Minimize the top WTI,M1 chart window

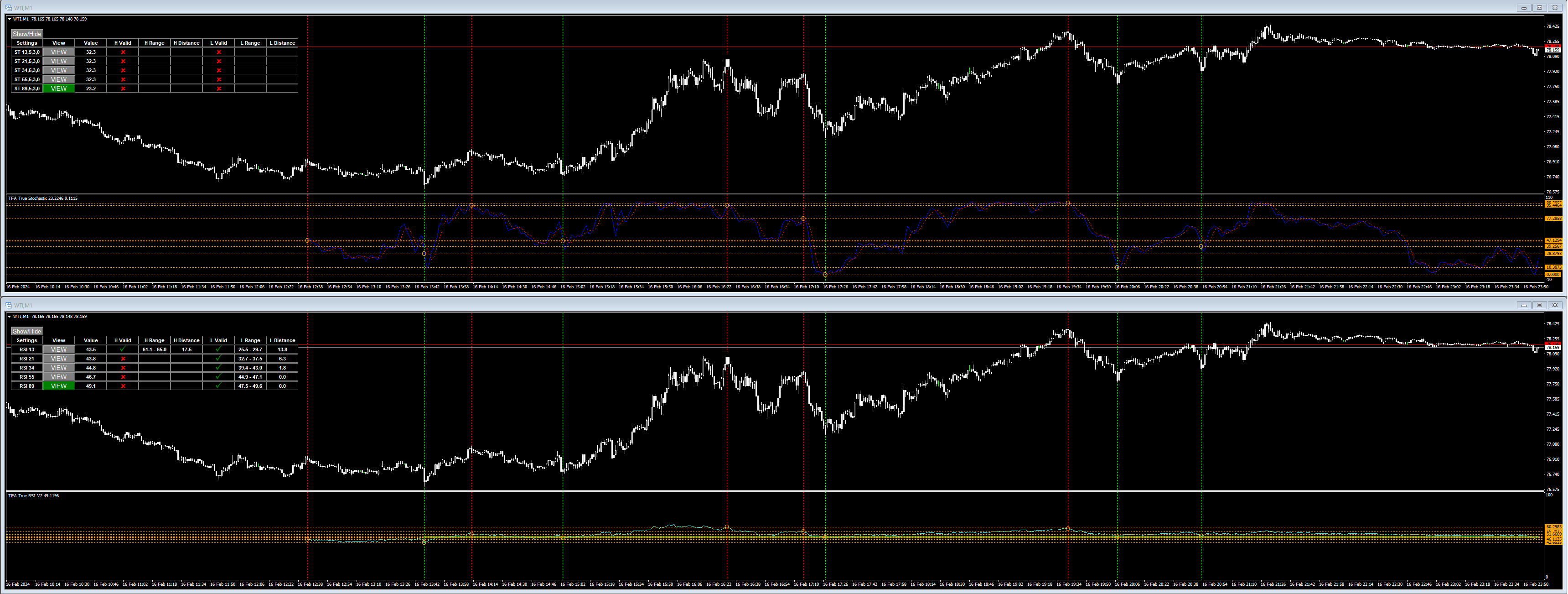tap(1524, 8)
